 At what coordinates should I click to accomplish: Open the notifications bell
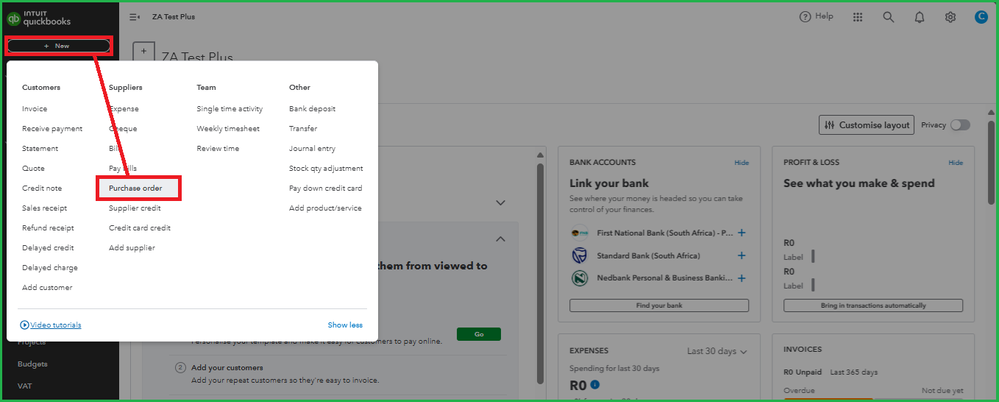pyautogui.click(x=919, y=17)
